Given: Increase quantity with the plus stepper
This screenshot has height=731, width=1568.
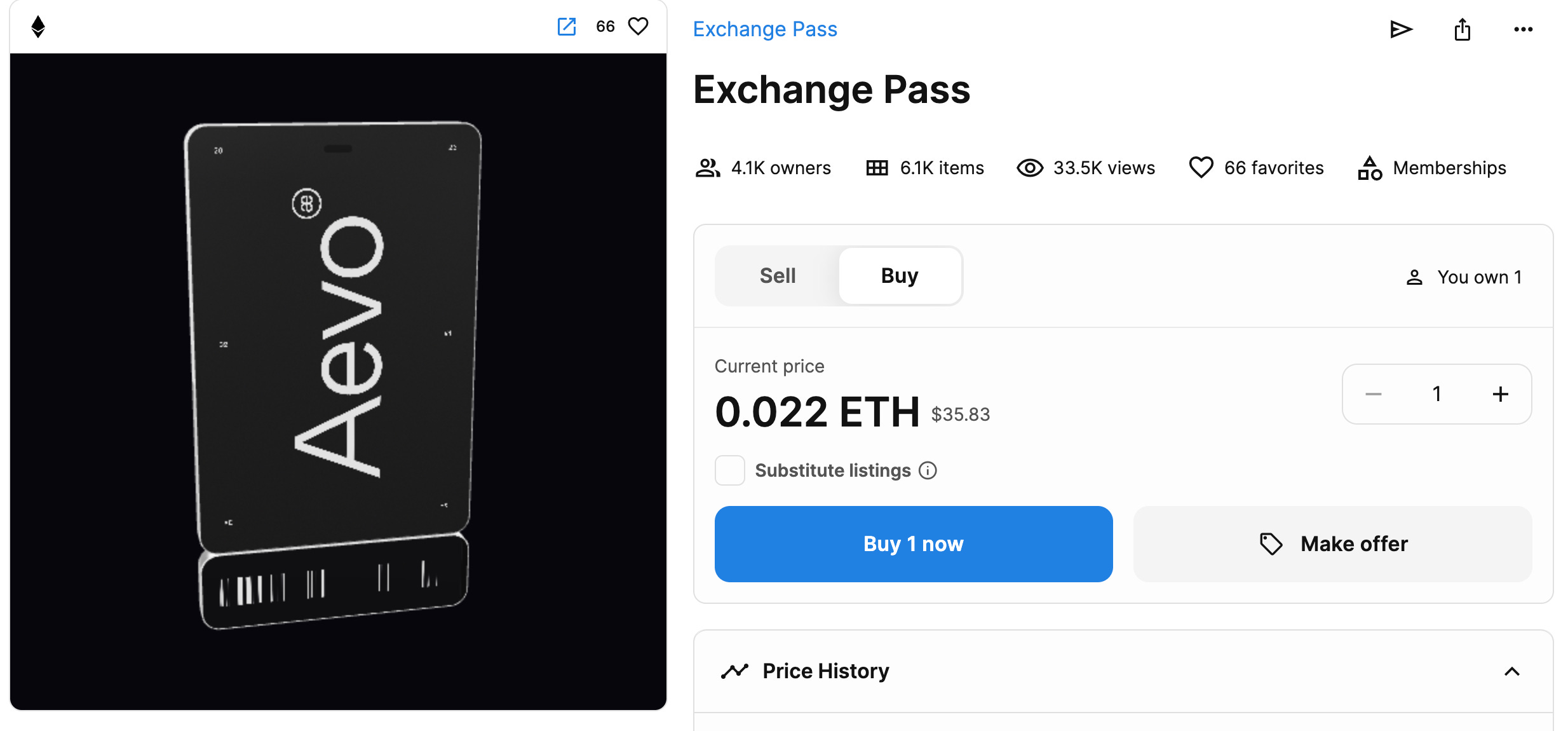Looking at the screenshot, I should 1500,394.
